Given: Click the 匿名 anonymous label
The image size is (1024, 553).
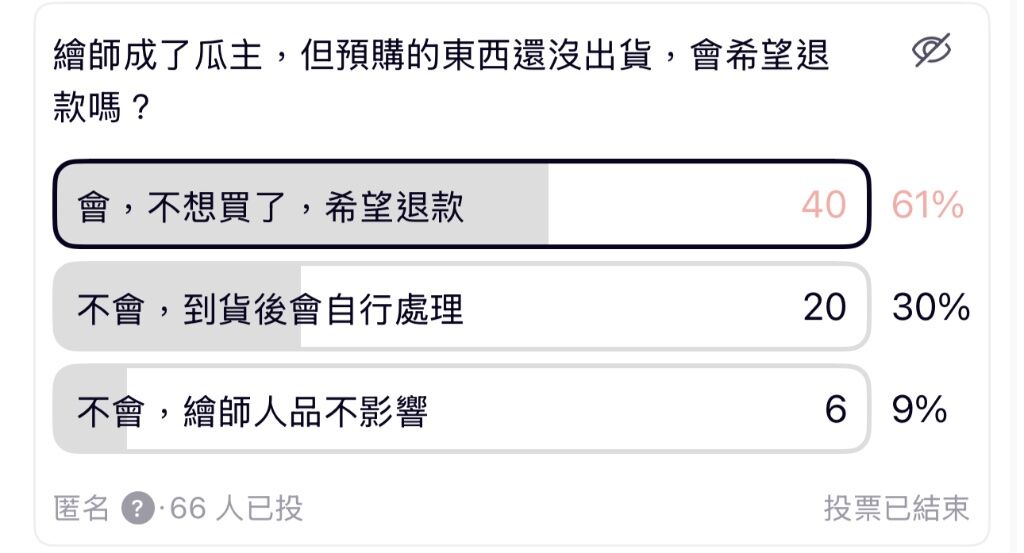Looking at the screenshot, I should tap(81, 508).
